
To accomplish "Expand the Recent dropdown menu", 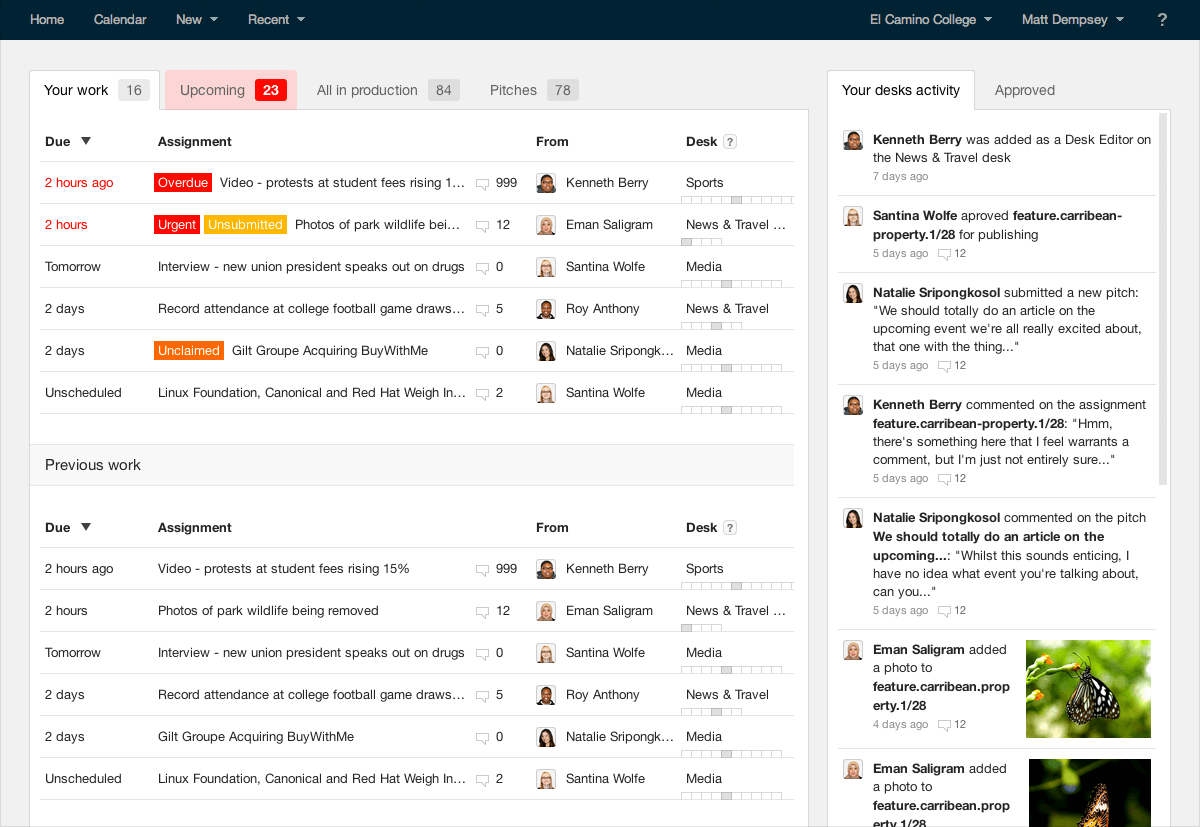I will (276, 20).
